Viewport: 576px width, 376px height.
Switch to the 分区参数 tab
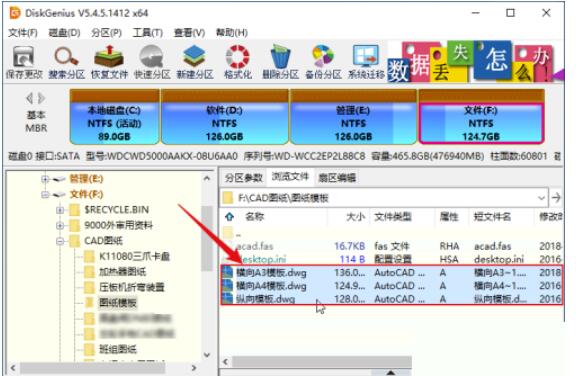(x=244, y=178)
